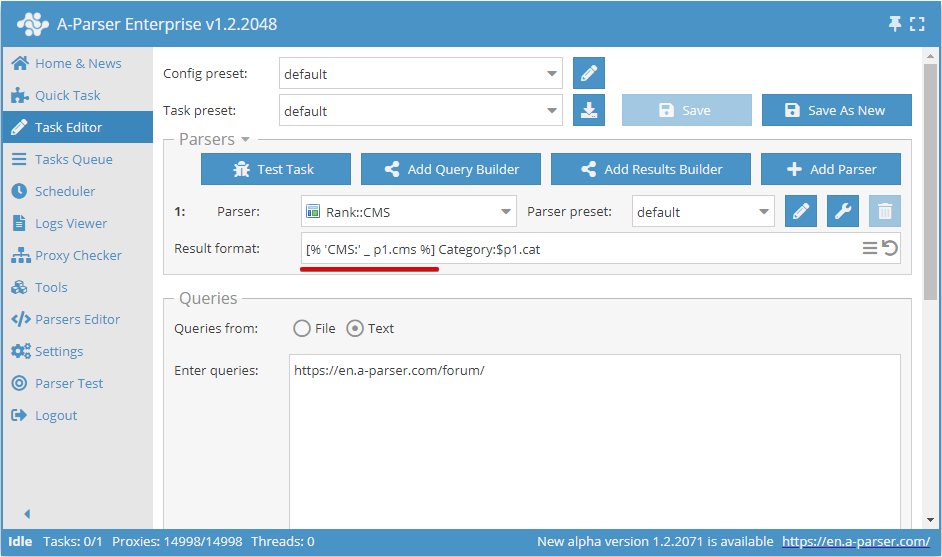Open the Task preset dropdown

[553, 111]
